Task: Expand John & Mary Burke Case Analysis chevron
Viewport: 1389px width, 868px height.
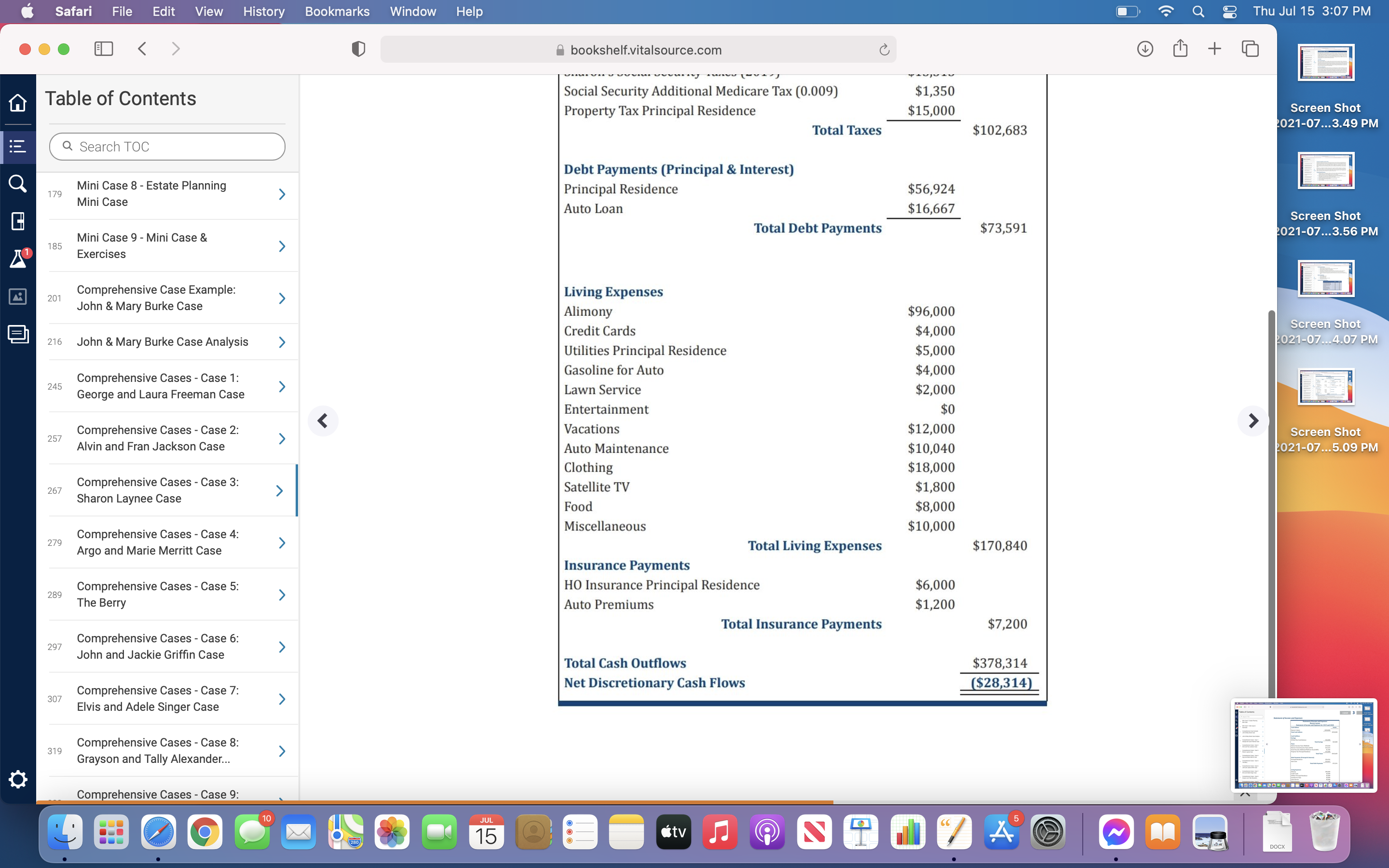Action: click(282, 342)
